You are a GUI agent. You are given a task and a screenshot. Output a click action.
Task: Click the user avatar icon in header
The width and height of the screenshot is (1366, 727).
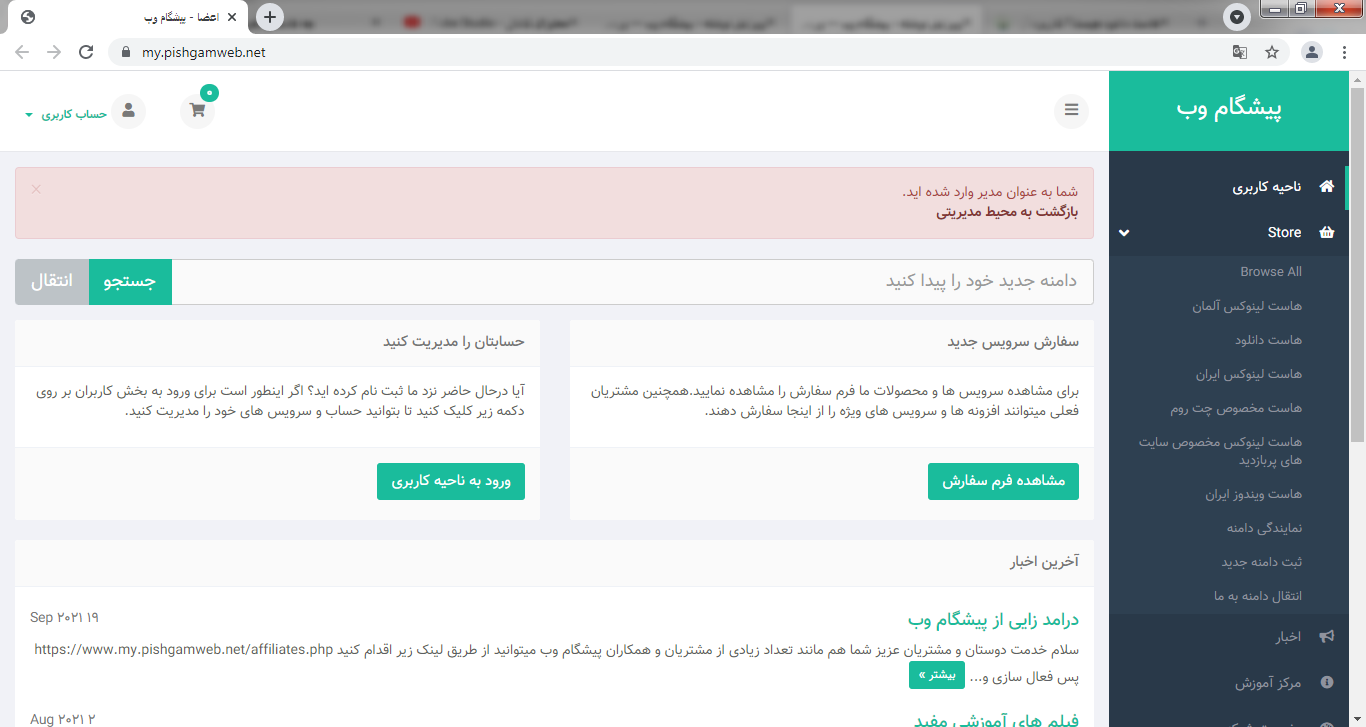point(128,111)
